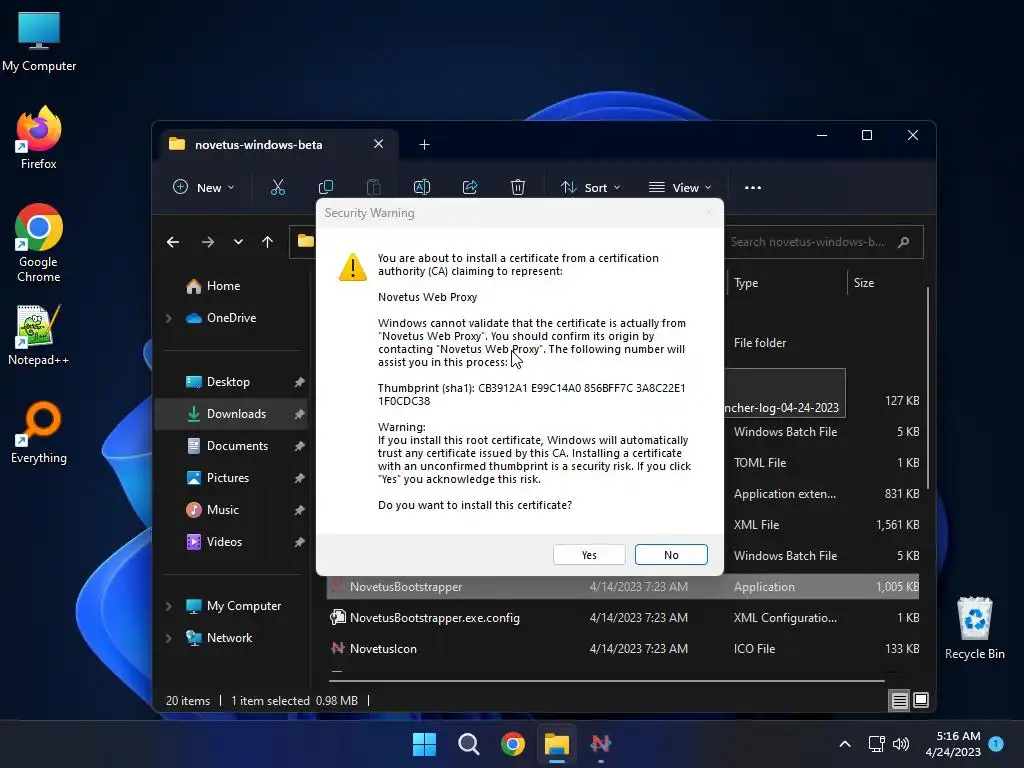Image resolution: width=1024 pixels, height=768 pixels.
Task: Open Downloads in quick access
Action: [236, 414]
